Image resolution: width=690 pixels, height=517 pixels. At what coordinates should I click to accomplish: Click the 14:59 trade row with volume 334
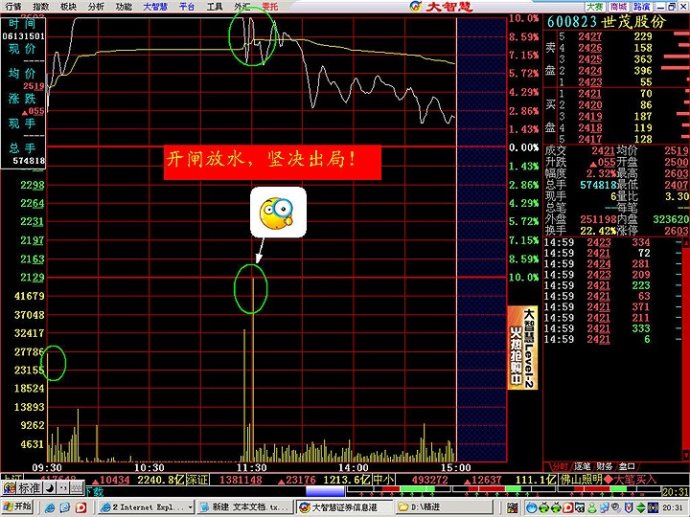pyautogui.click(x=613, y=242)
